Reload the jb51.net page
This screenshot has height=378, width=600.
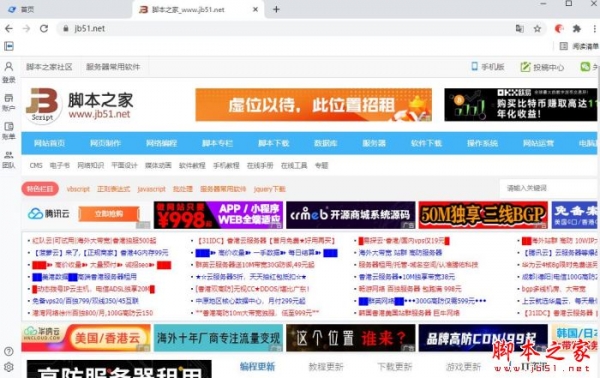pyautogui.click(x=44, y=28)
